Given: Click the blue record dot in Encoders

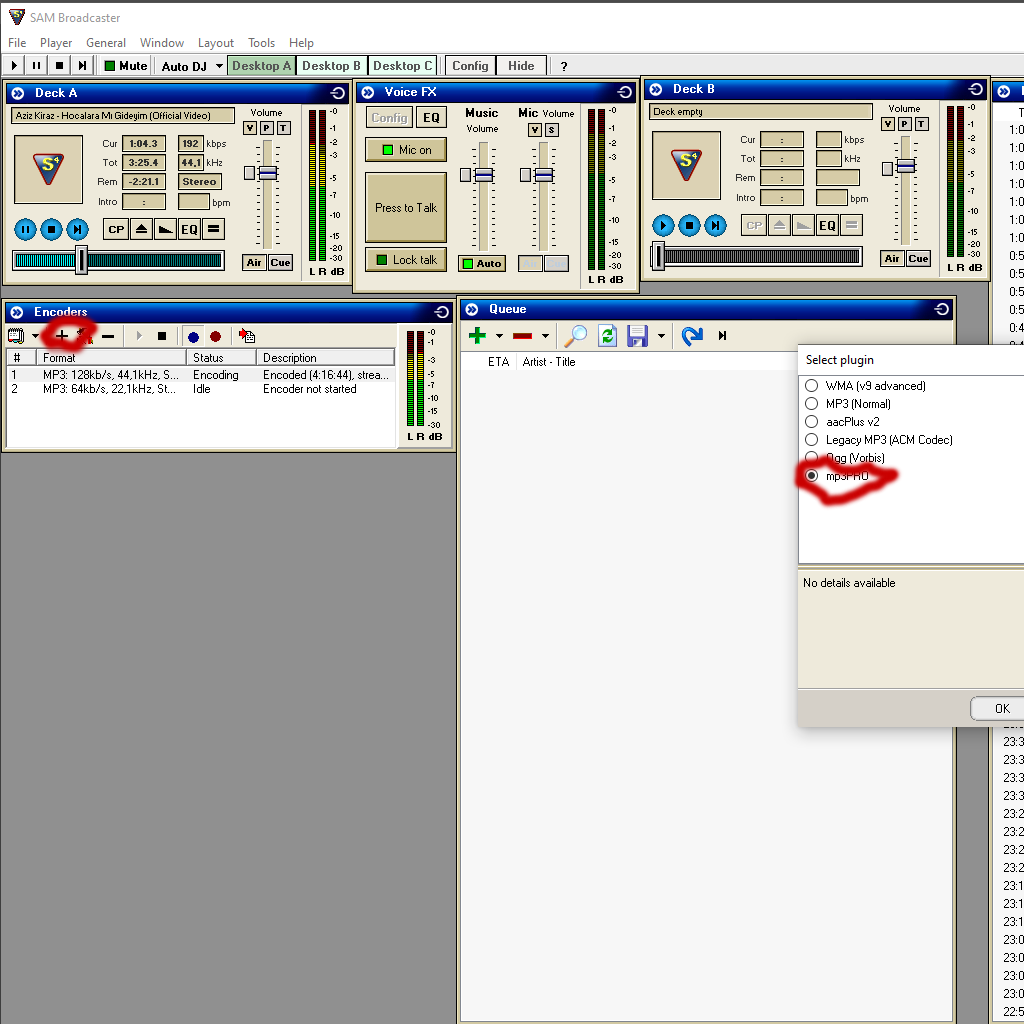Looking at the screenshot, I should tap(193, 336).
